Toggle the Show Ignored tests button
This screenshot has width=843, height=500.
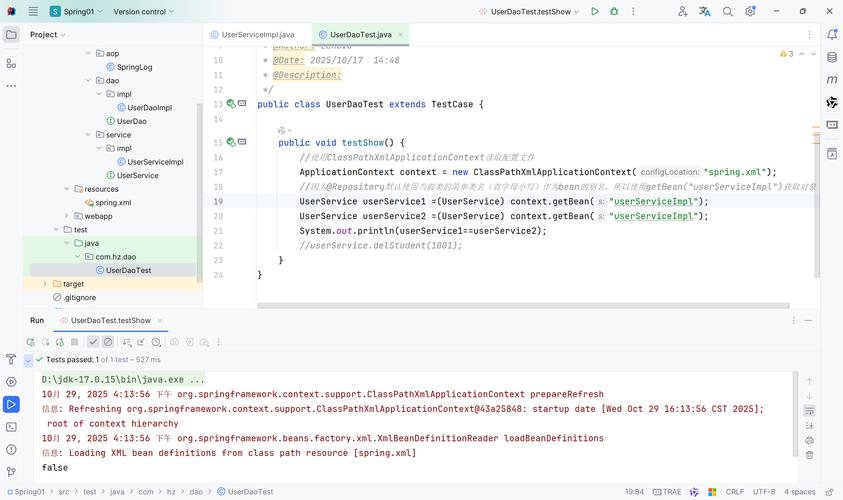pyautogui.click(x=108, y=342)
